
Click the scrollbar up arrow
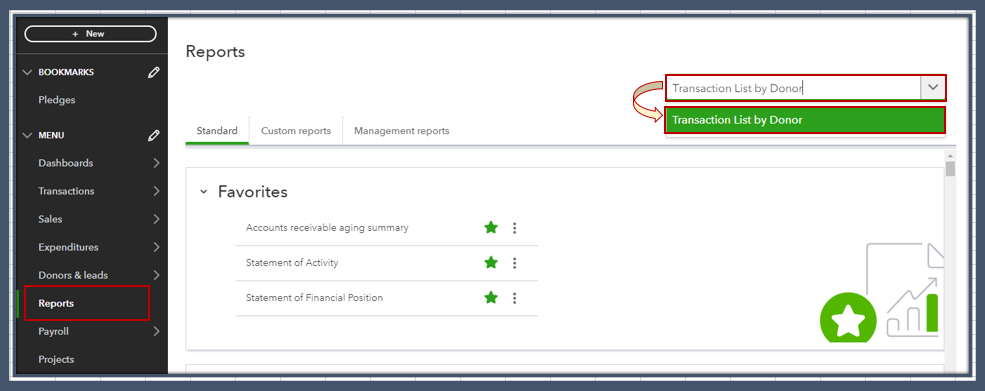pos(950,155)
